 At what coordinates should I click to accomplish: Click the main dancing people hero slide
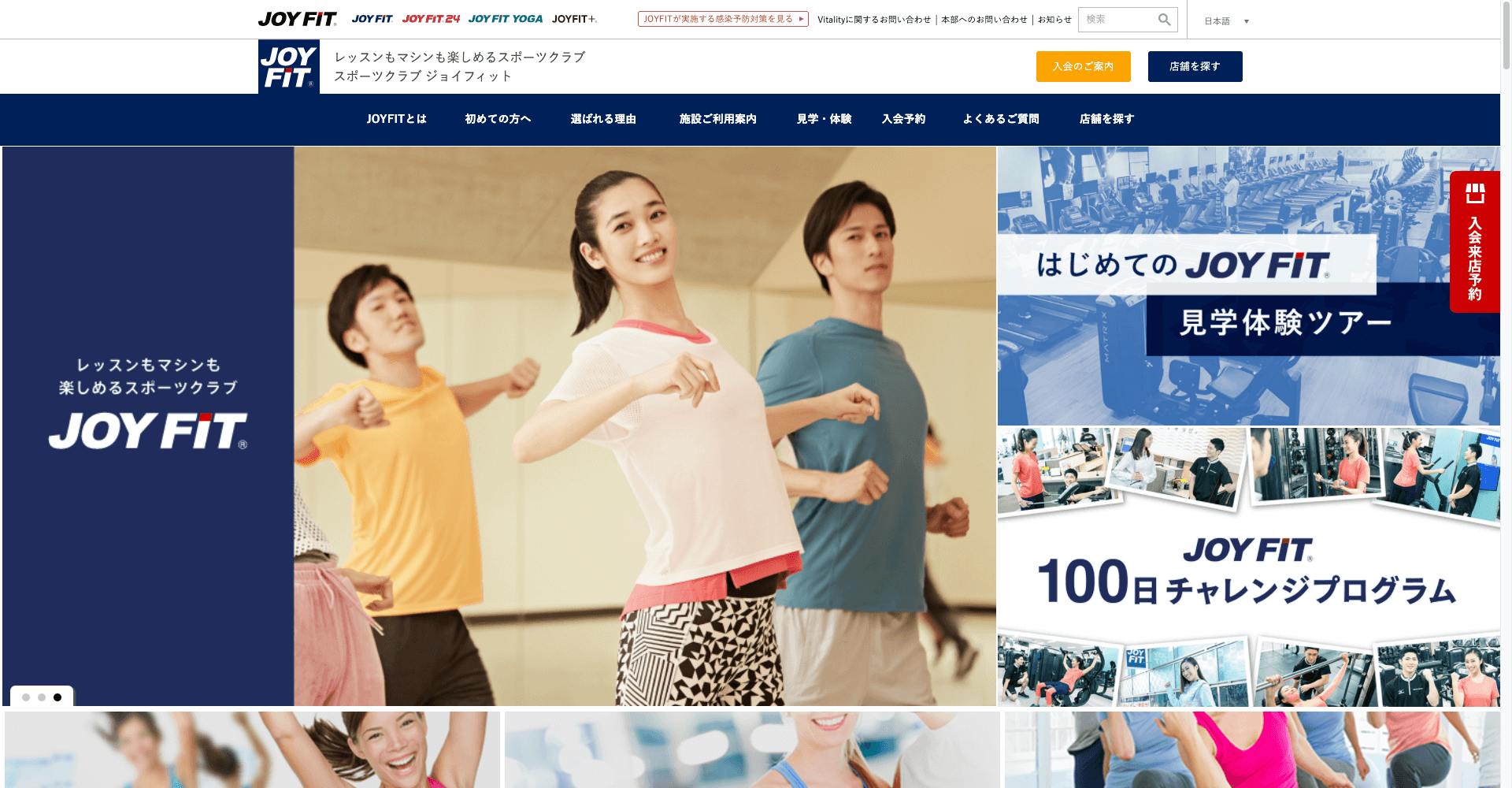[499, 426]
